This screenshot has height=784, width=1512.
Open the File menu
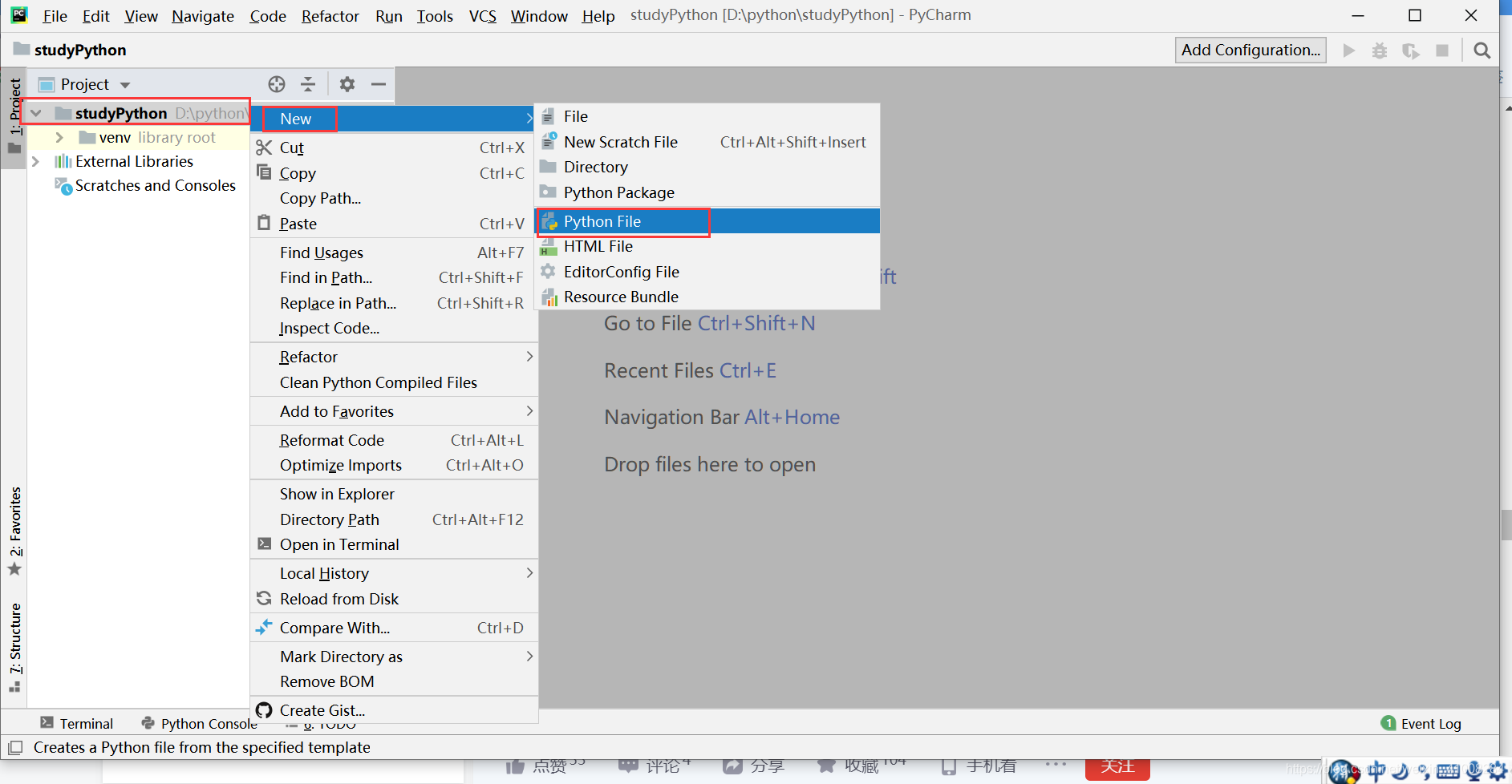coord(55,16)
